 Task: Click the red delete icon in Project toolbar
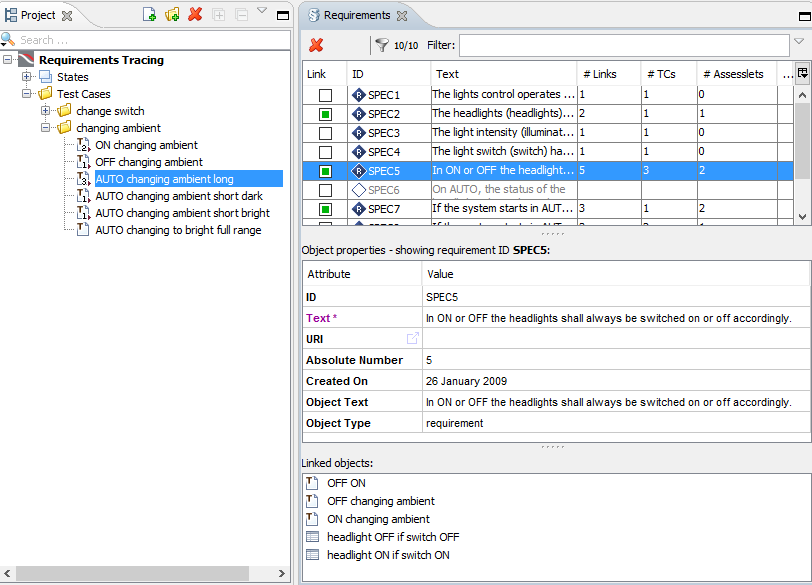[195, 14]
